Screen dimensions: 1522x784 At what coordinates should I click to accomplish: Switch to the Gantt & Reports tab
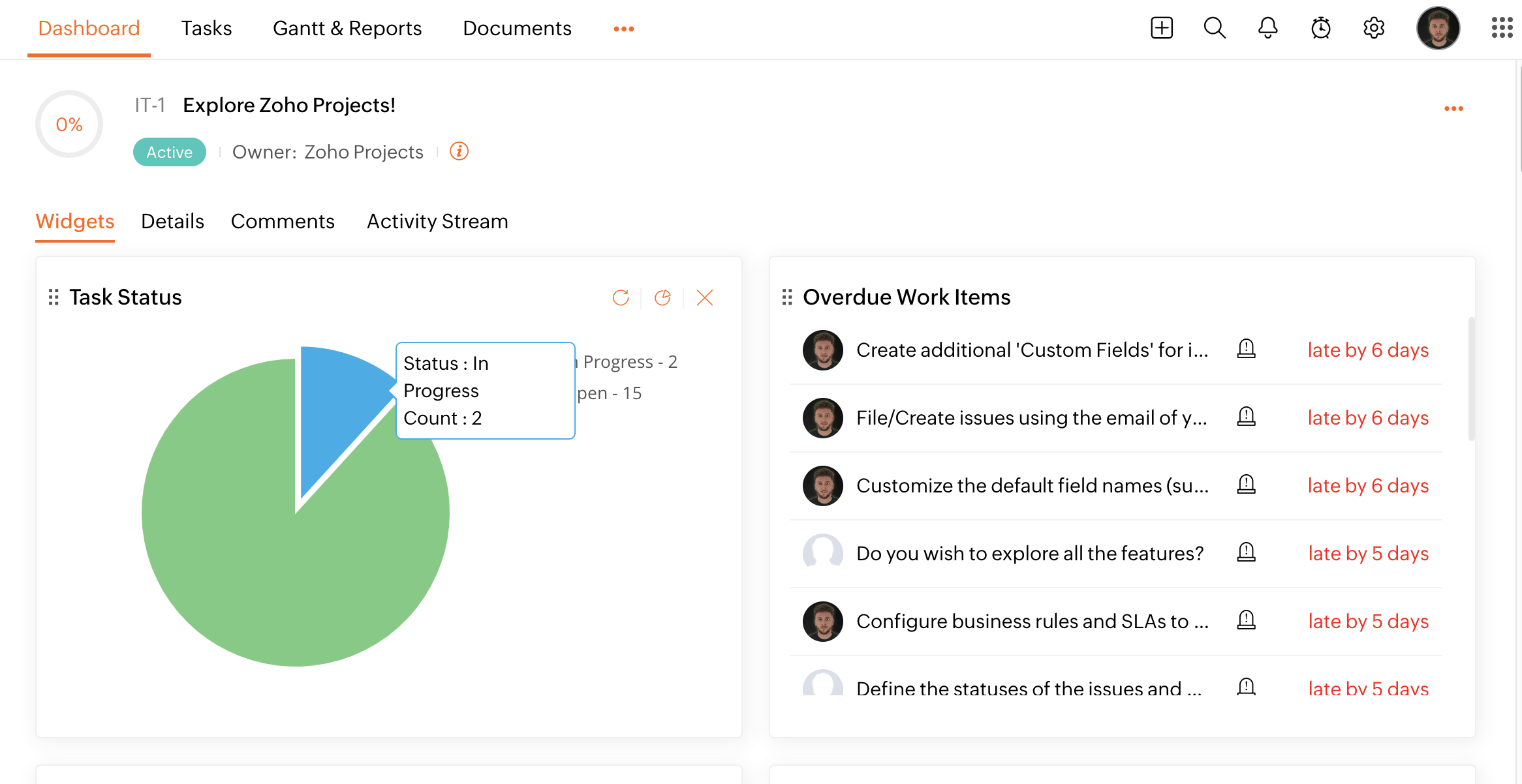[x=347, y=28]
